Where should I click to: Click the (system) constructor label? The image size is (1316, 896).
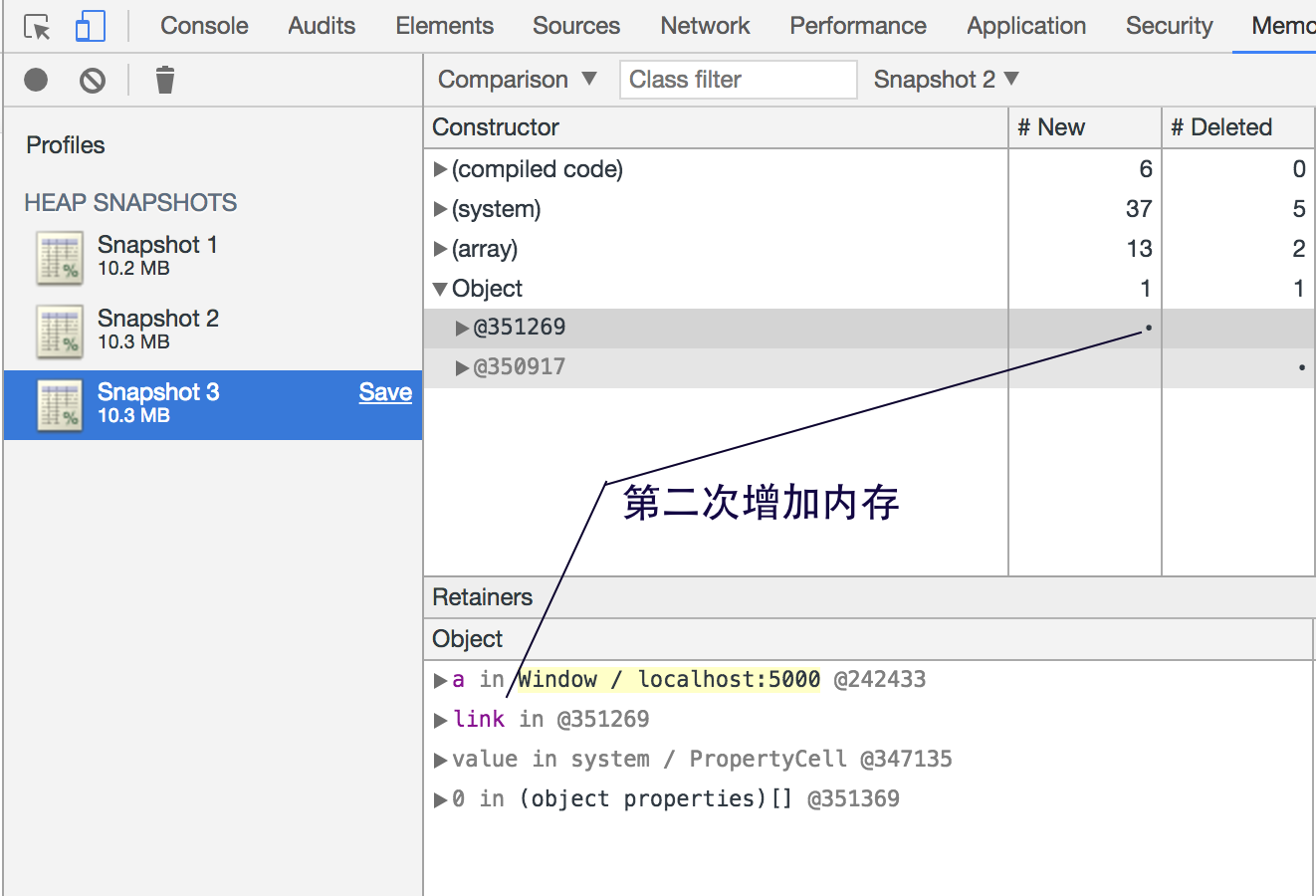pos(497,209)
